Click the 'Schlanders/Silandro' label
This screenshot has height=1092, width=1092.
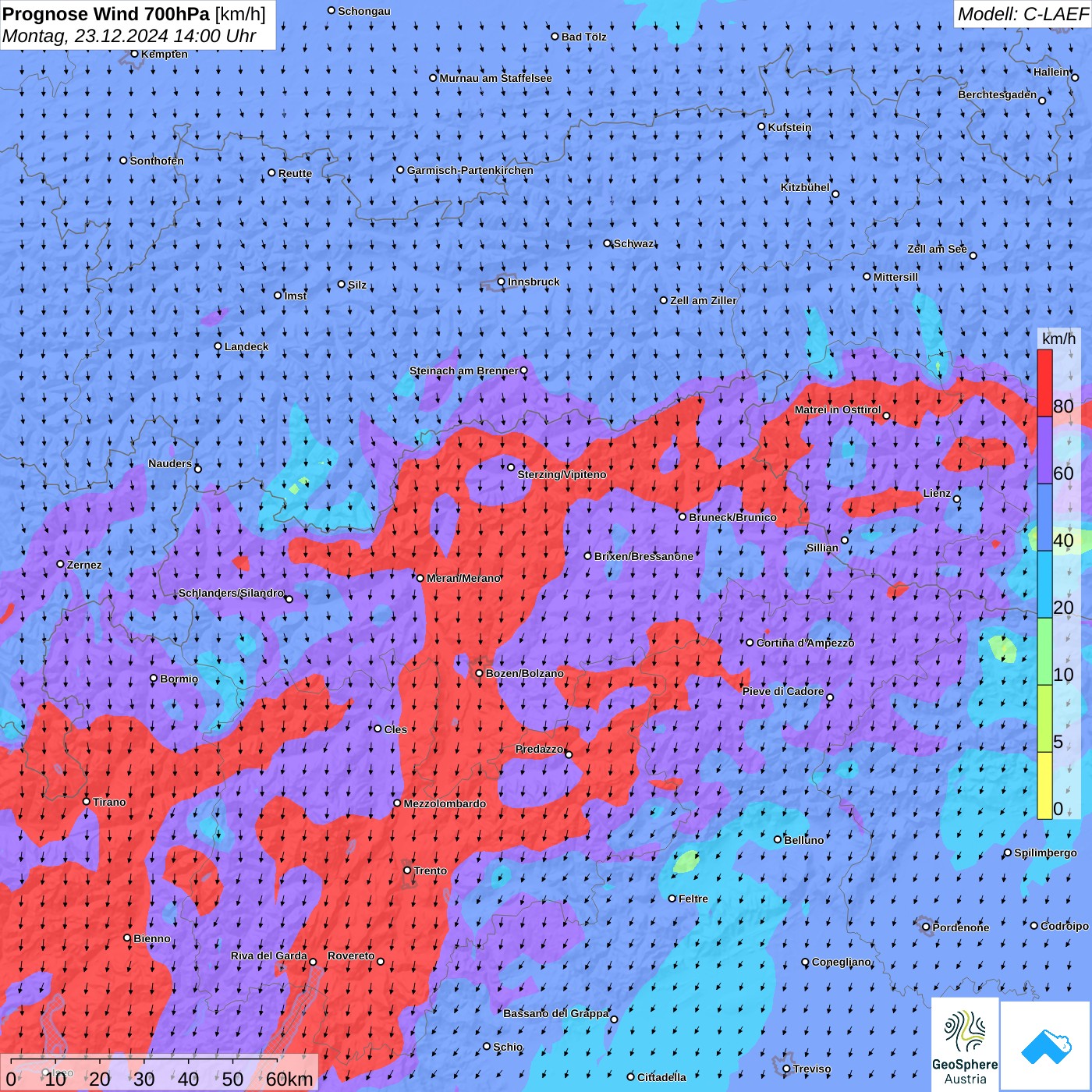(231, 593)
